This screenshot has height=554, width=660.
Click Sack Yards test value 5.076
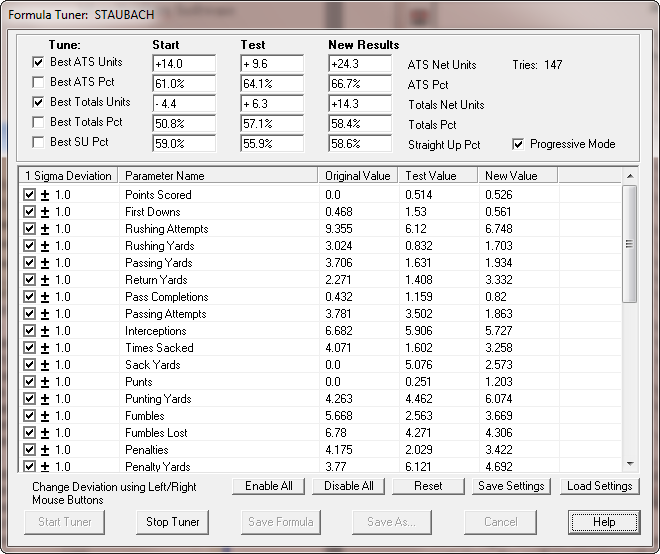[x=419, y=365]
